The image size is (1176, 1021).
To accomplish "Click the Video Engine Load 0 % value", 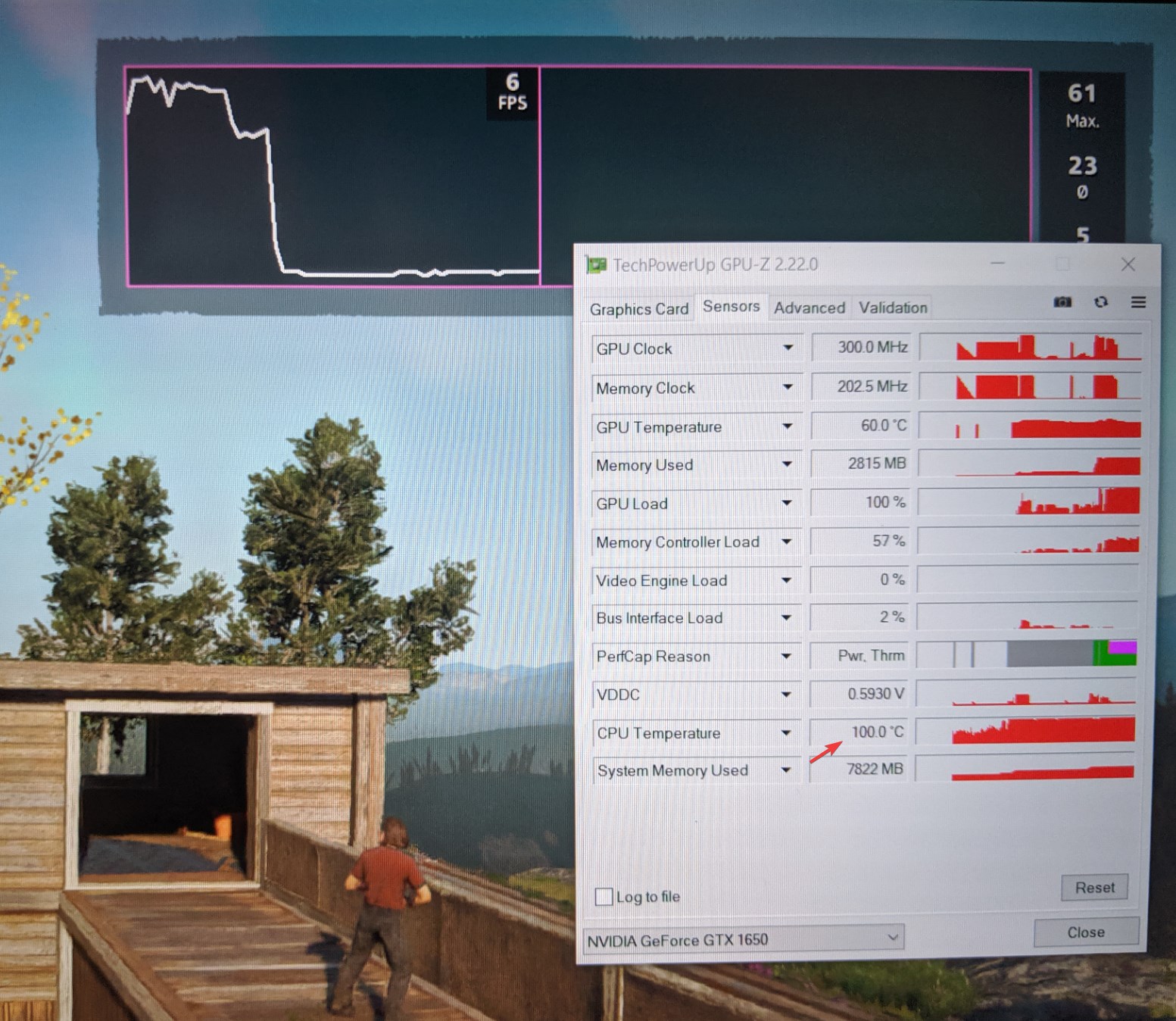I will [x=859, y=579].
